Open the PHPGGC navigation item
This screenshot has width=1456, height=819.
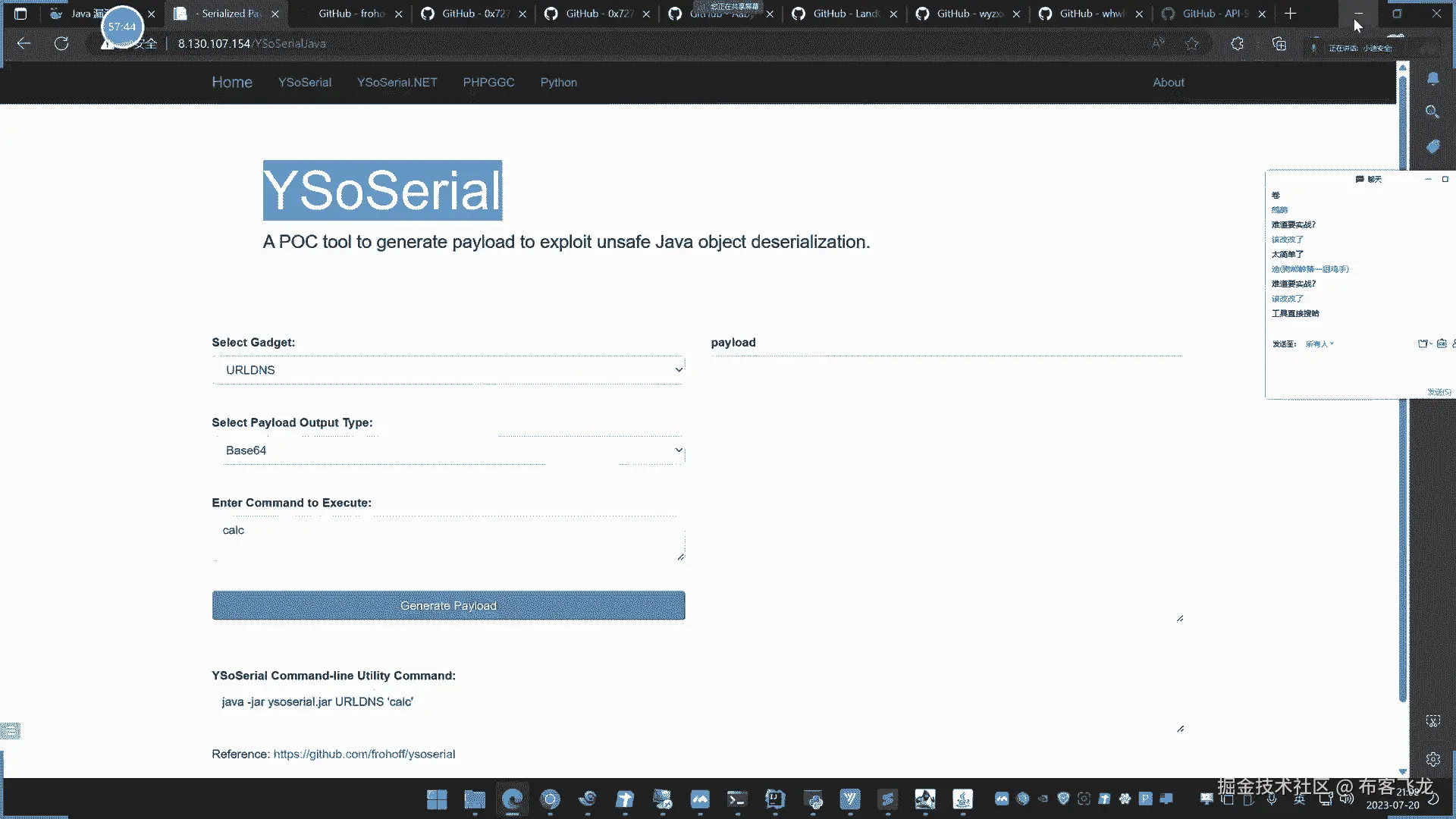(488, 83)
